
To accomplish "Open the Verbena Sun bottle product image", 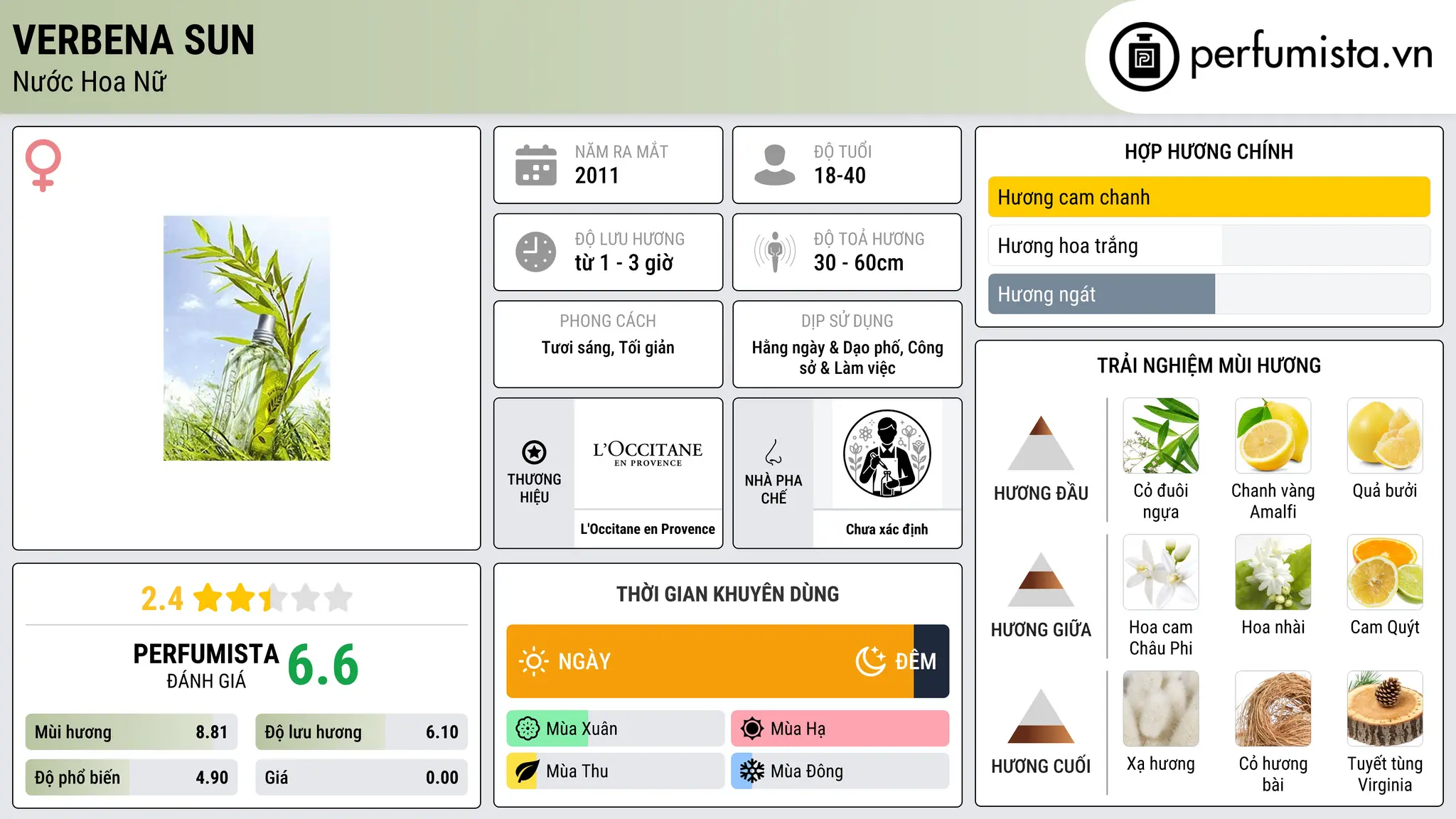I will [x=247, y=338].
